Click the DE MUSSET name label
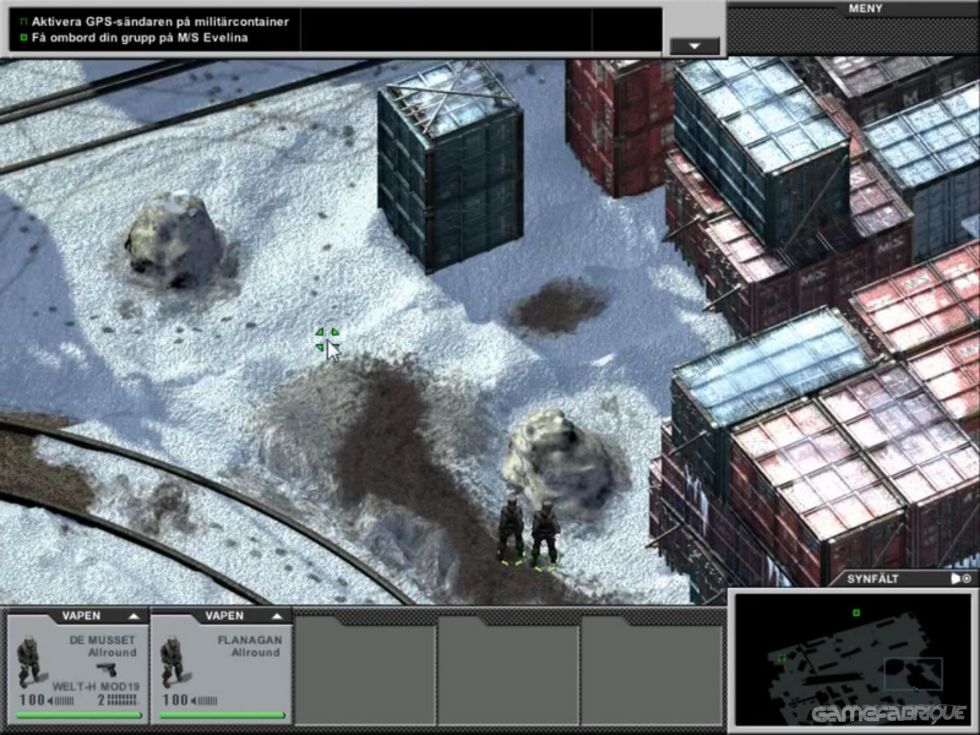980x735 pixels. point(102,640)
